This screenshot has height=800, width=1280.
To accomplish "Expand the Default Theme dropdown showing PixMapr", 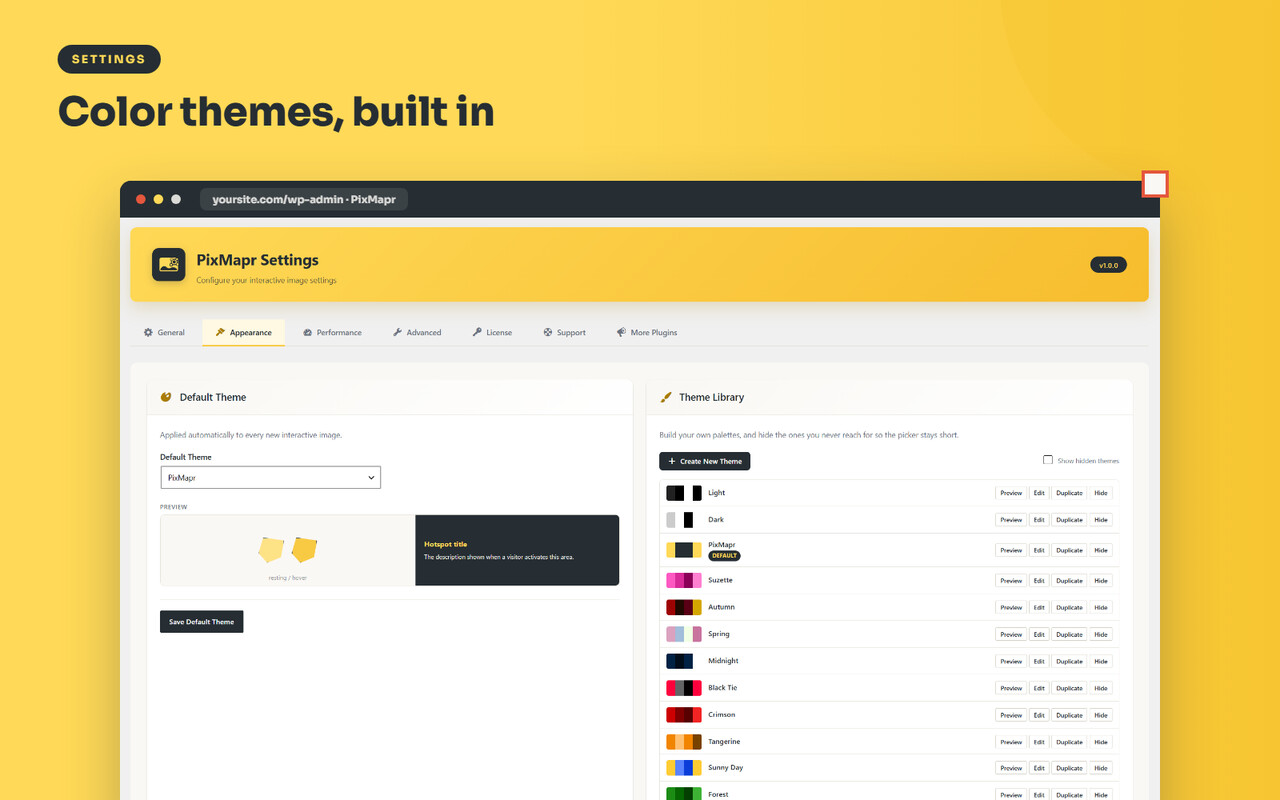I will [270, 478].
